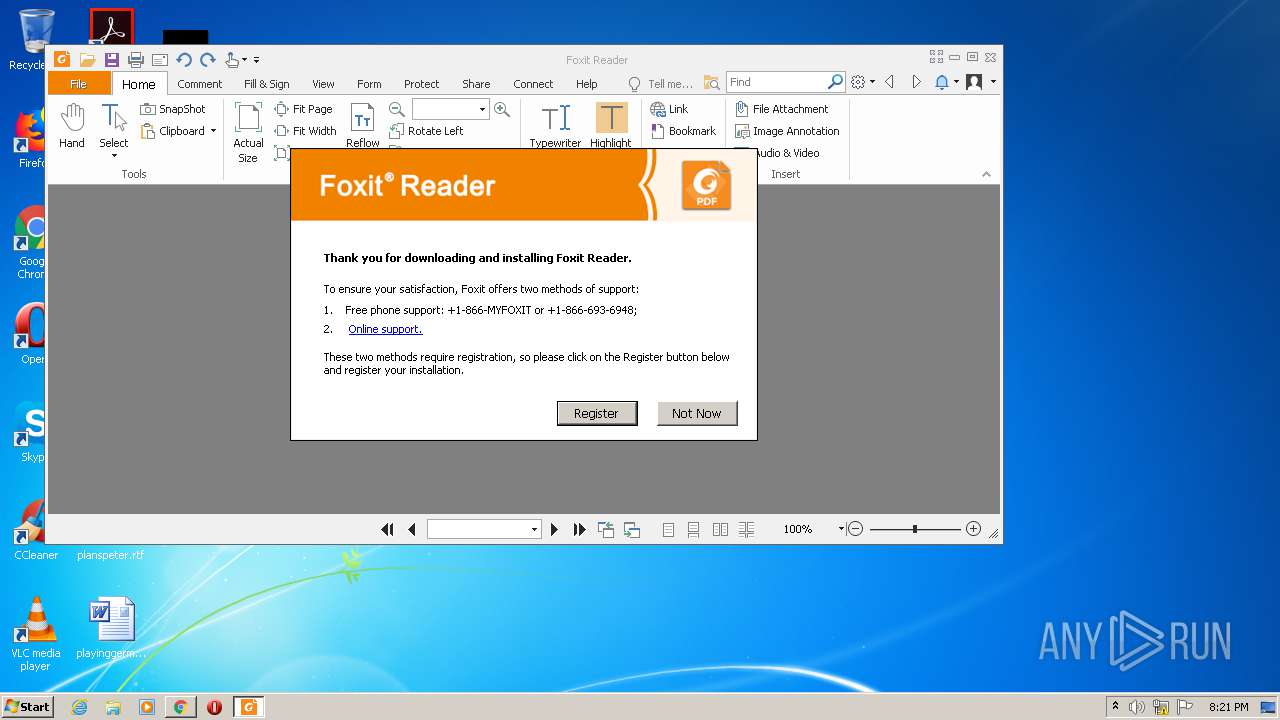This screenshot has width=1280, height=720.
Task: Insert a Link
Action: click(669, 109)
